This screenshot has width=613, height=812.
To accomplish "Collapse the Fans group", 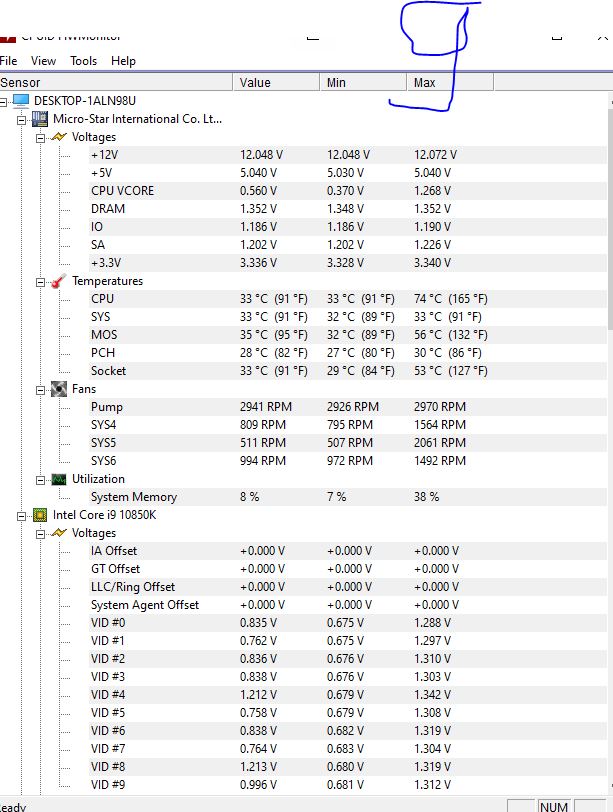I will click(x=40, y=390).
